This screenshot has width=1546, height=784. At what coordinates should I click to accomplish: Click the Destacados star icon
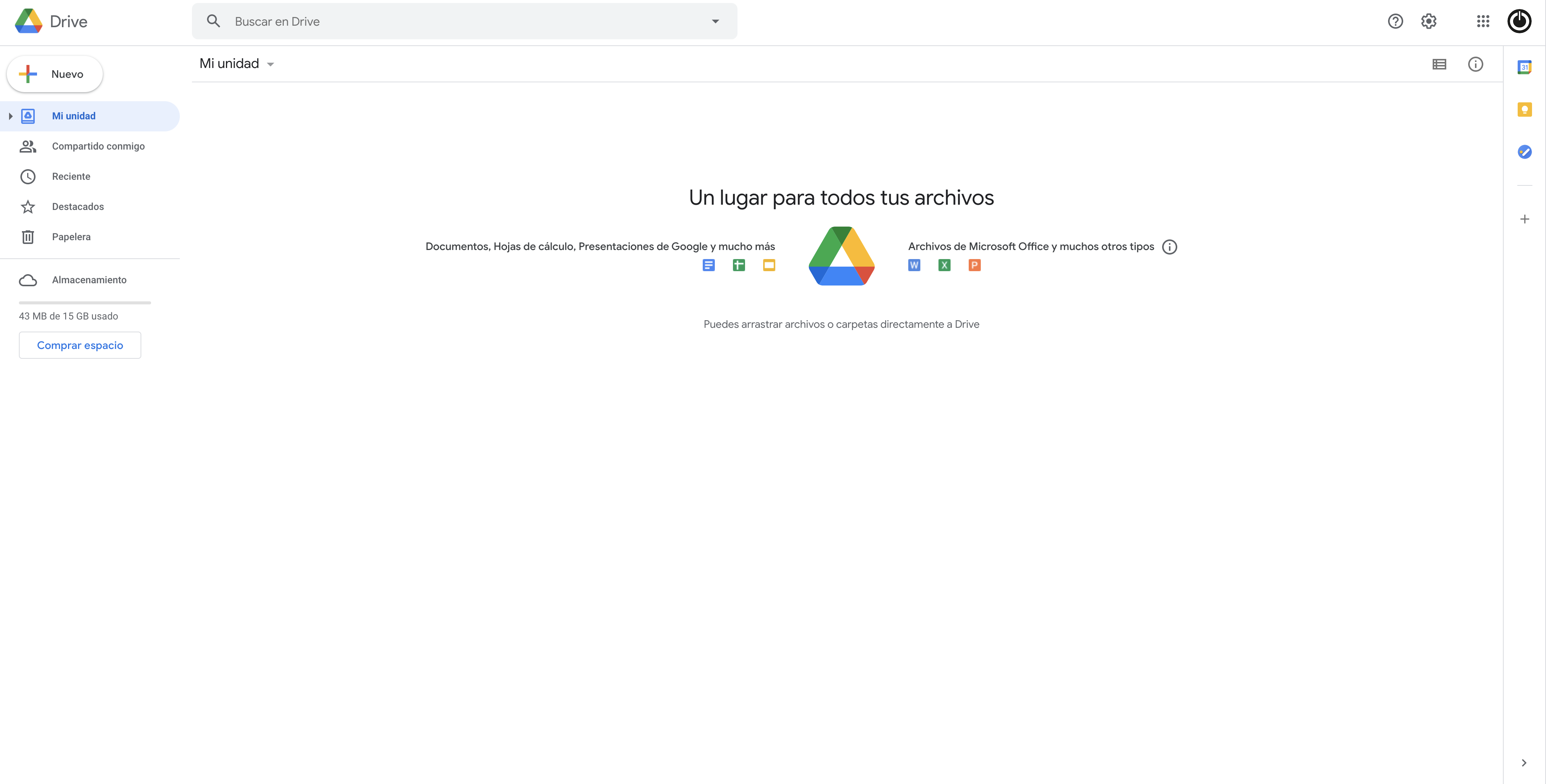pyautogui.click(x=28, y=207)
